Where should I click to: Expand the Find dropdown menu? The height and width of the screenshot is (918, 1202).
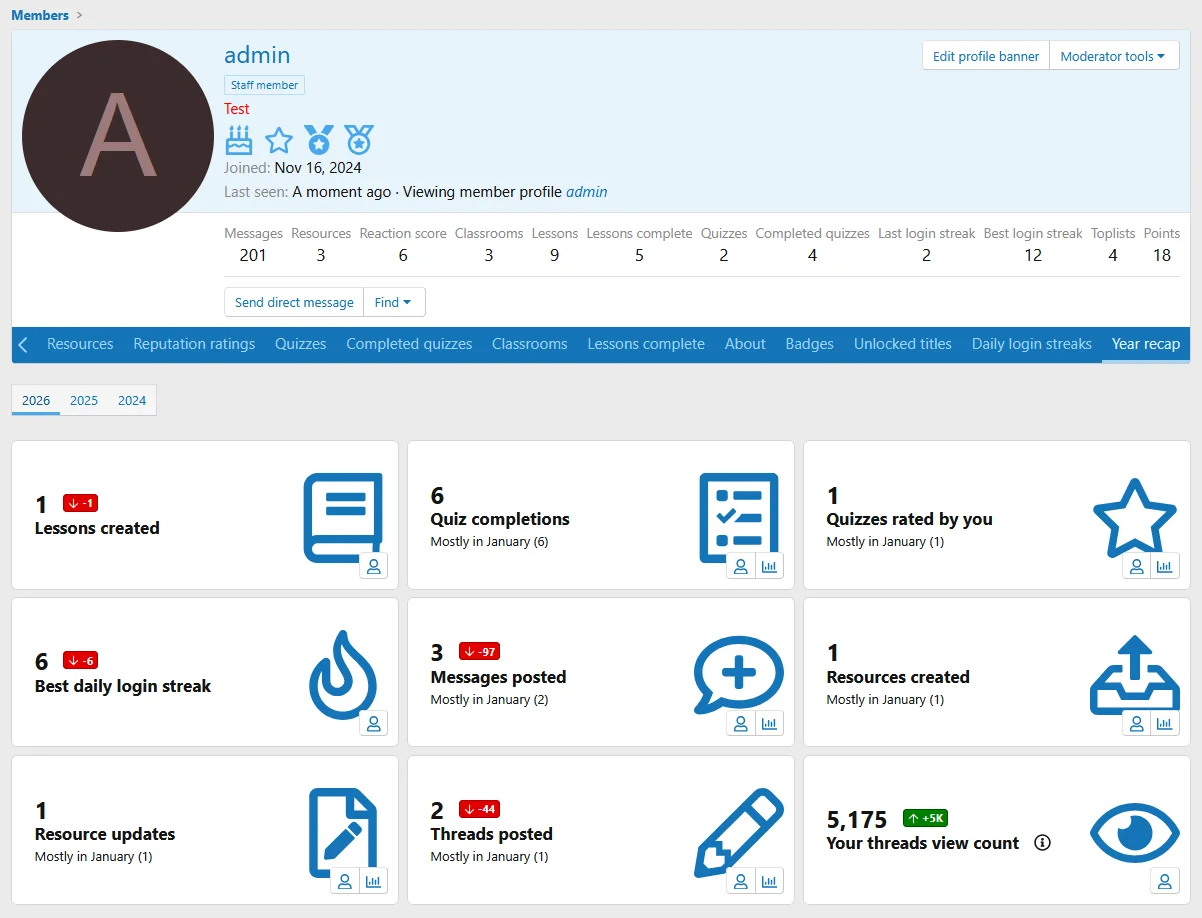tap(394, 302)
